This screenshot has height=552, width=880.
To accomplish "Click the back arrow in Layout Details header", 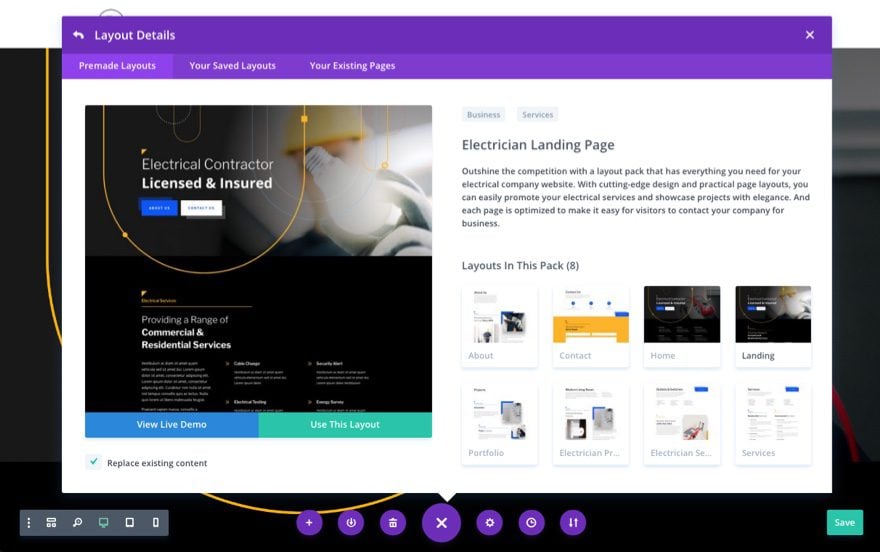I will [x=79, y=35].
